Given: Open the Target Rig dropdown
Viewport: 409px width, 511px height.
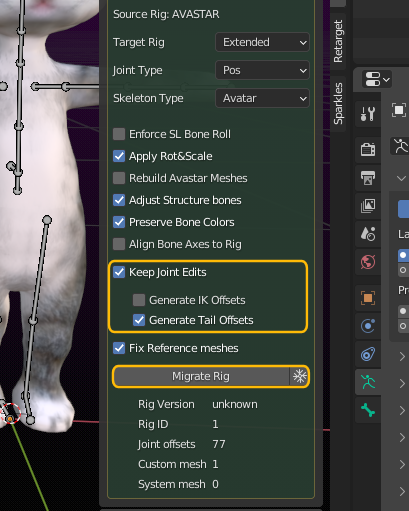Looking at the screenshot, I should 262,42.
